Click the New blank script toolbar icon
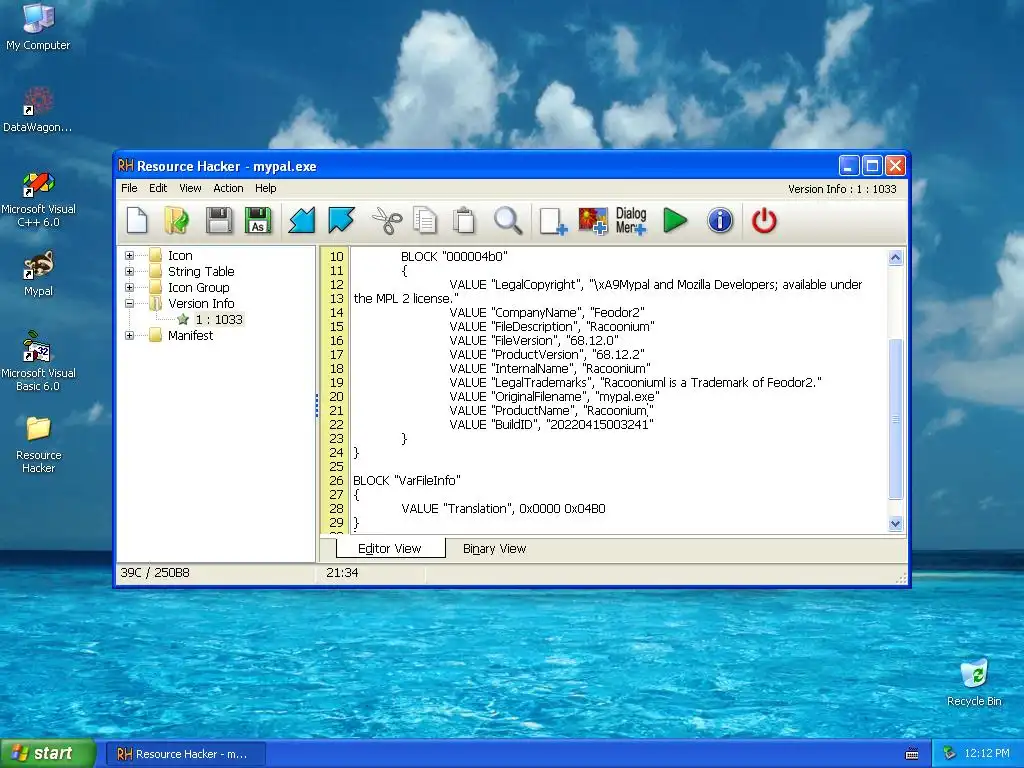 tap(137, 221)
